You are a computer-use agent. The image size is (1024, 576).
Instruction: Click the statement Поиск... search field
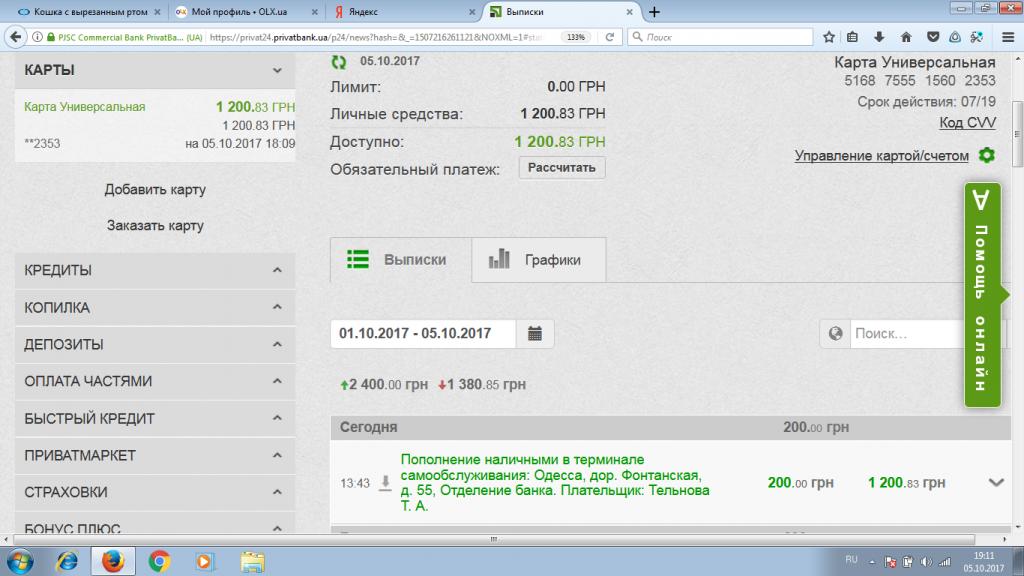(x=908, y=334)
